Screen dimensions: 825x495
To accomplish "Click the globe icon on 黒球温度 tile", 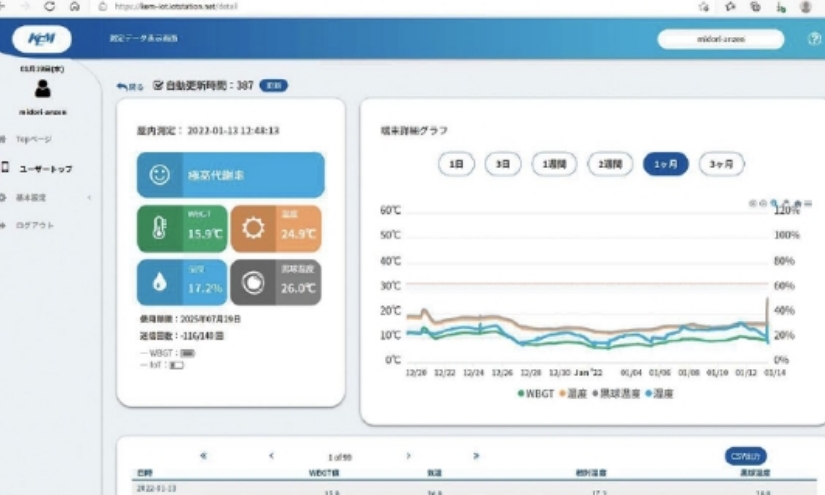I will 253,283.
